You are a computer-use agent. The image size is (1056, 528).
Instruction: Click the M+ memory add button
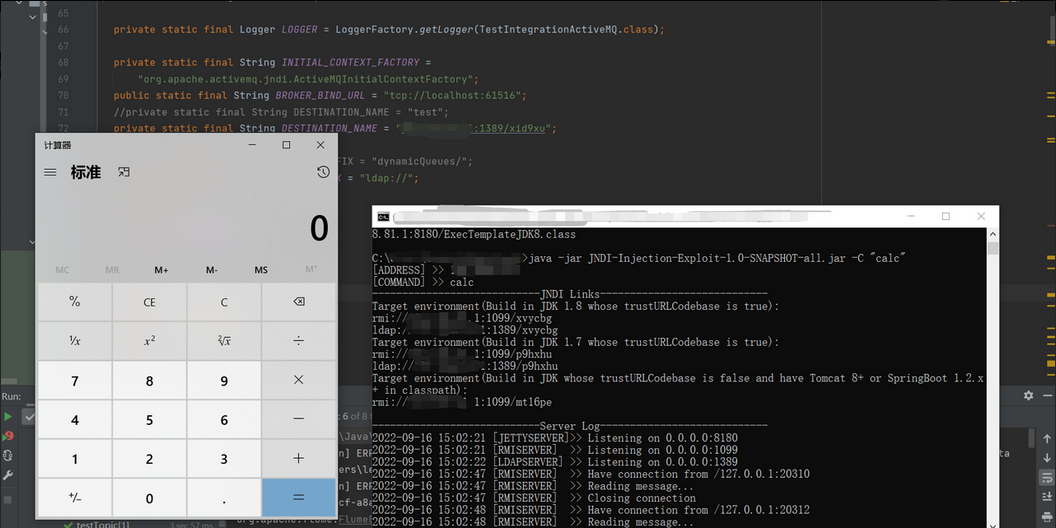162,270
